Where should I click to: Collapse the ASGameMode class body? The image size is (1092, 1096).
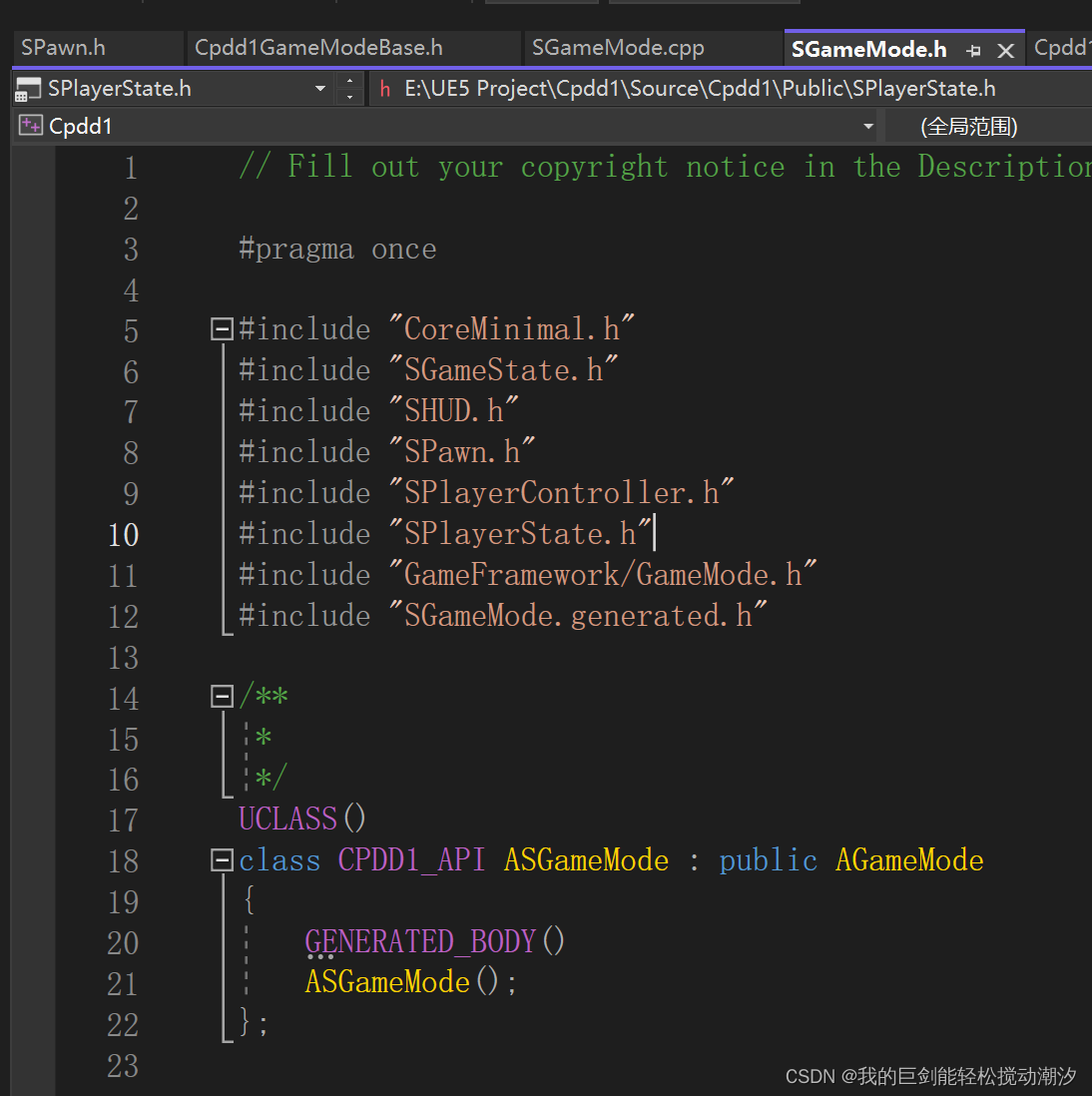click(221, 859)
